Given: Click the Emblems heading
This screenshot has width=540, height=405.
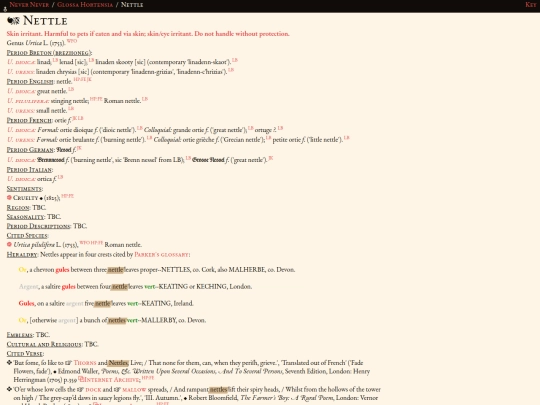Looking at the screenshot, I should [x=20, y=335].
